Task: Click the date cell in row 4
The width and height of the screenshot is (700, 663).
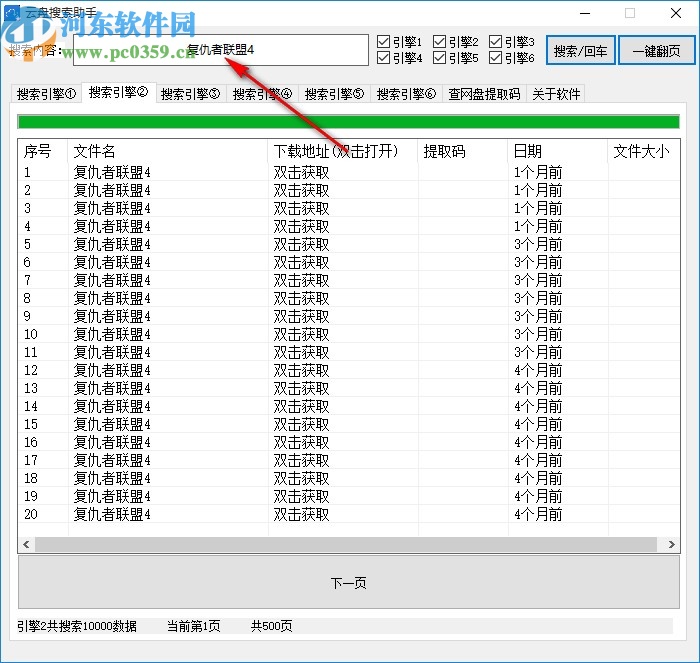Action: pos(538,226)
